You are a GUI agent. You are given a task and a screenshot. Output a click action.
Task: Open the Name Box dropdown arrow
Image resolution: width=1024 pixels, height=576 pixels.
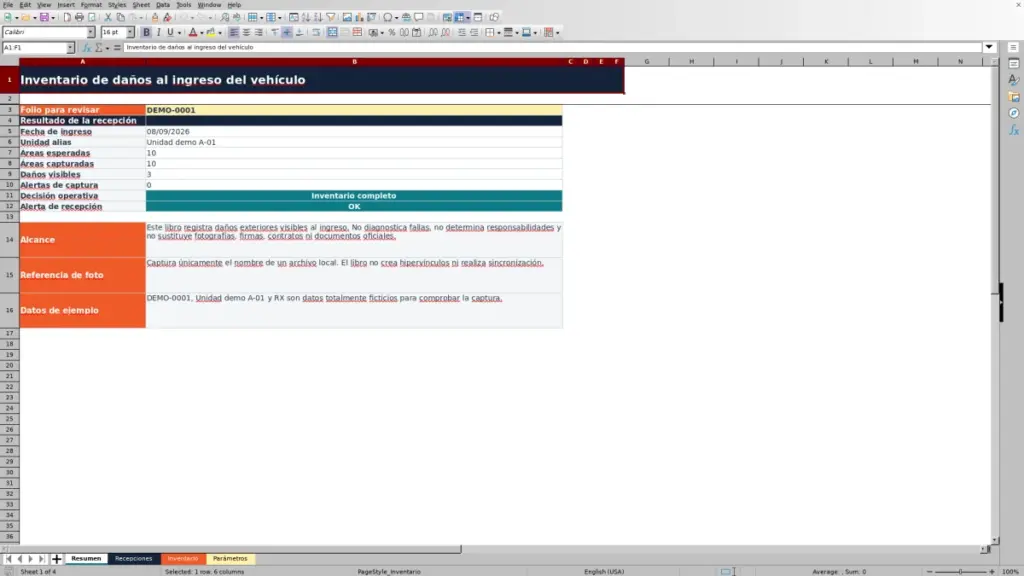tap(70, 48)
